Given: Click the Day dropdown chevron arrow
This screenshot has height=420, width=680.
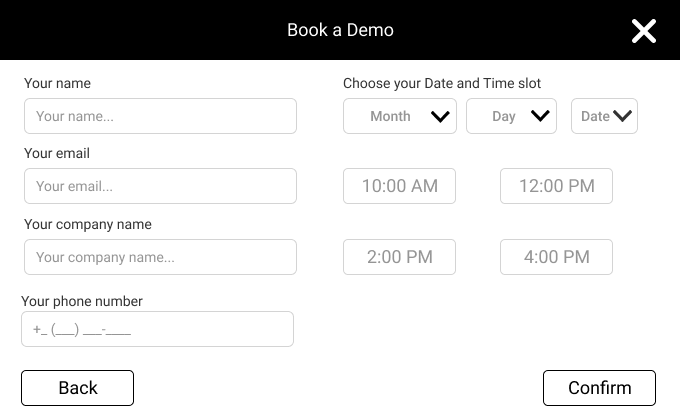Looking at the screenshot, I should click(x=540, y=116).
